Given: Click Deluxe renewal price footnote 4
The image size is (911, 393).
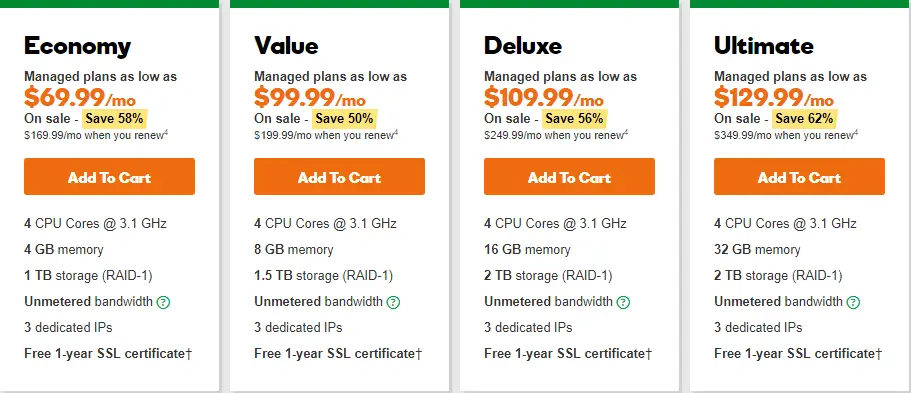Looking at the screenshot, I should [x=626, y=133].
